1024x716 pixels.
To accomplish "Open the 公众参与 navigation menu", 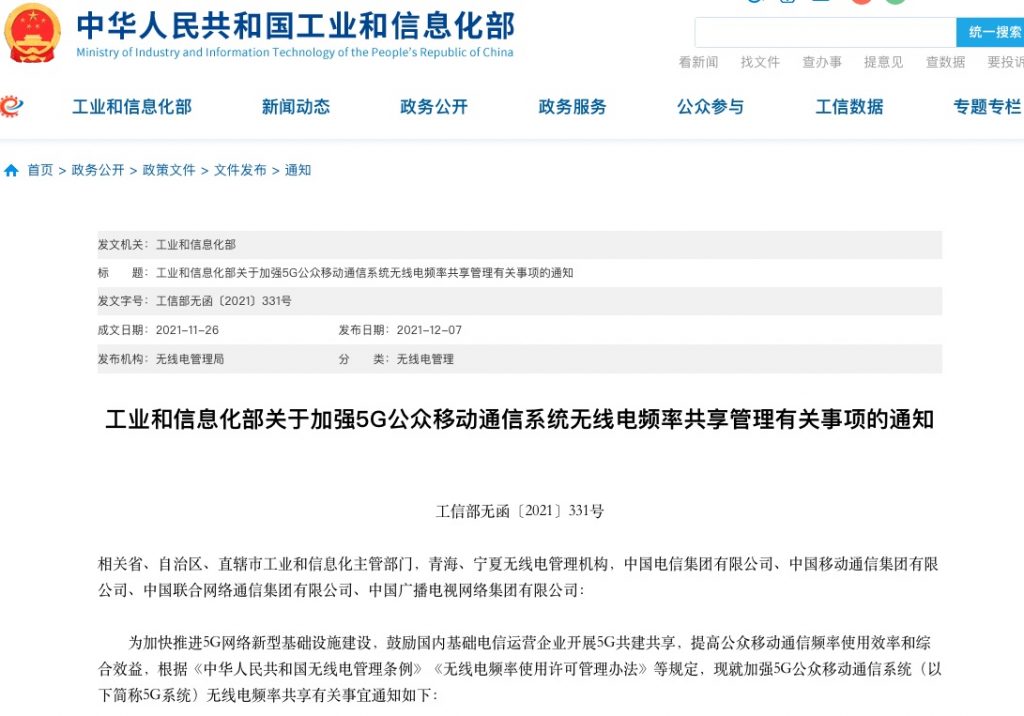I will click(711, 106).
